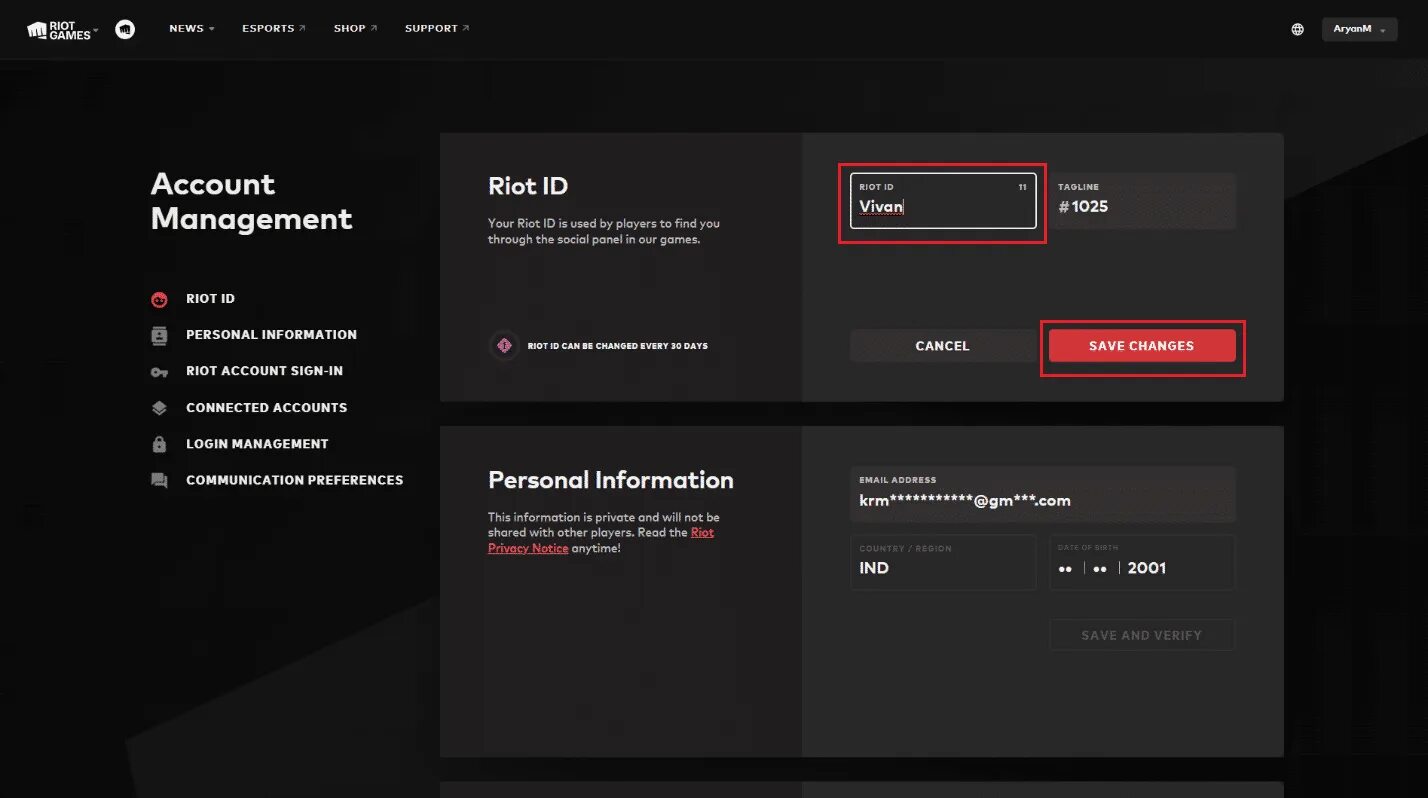Open the language globe icon
Viewport: 1428px width, 798px height.
(x=1297, y=29)
